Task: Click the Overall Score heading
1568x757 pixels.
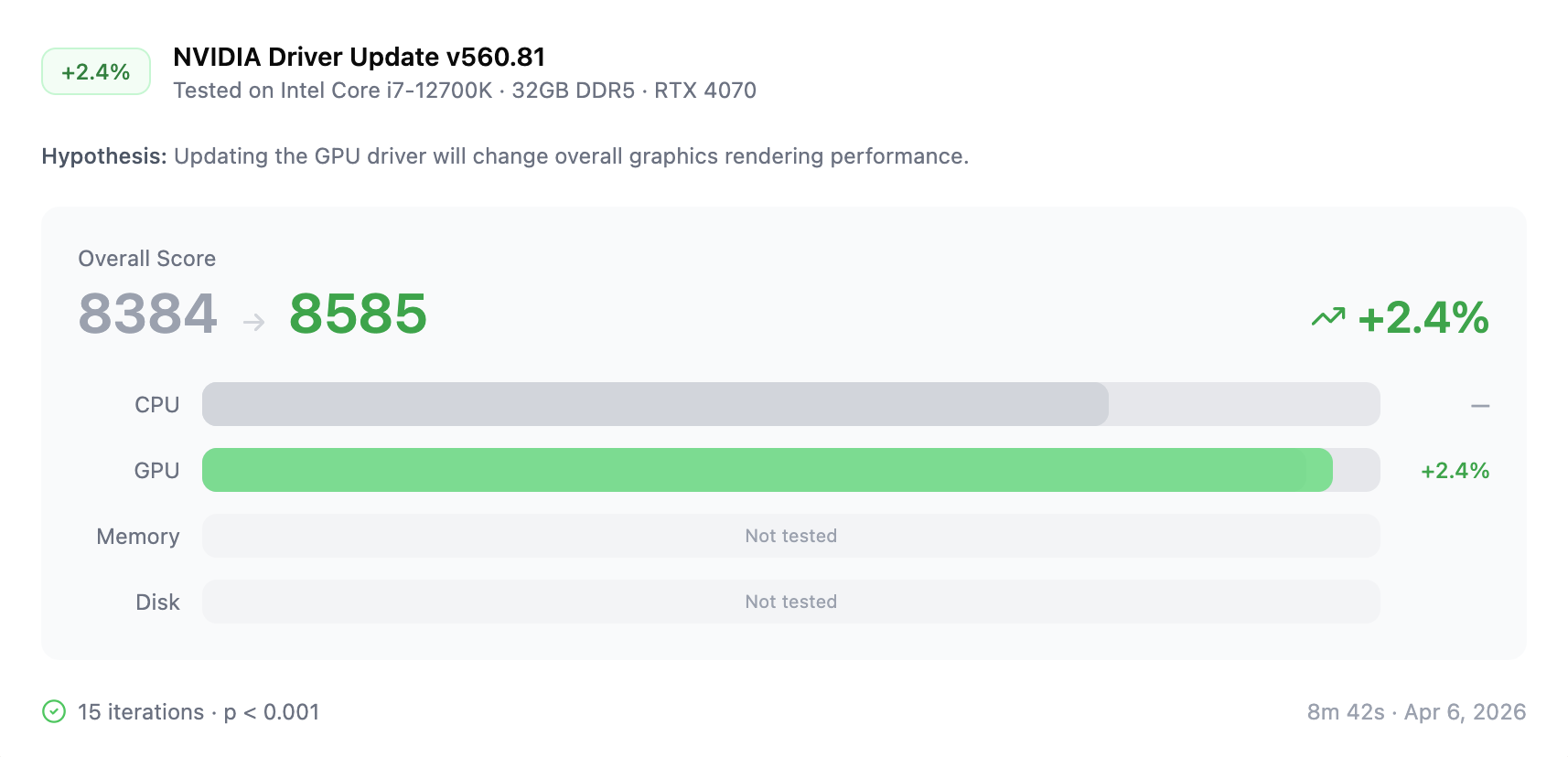Action: [147, 259]
